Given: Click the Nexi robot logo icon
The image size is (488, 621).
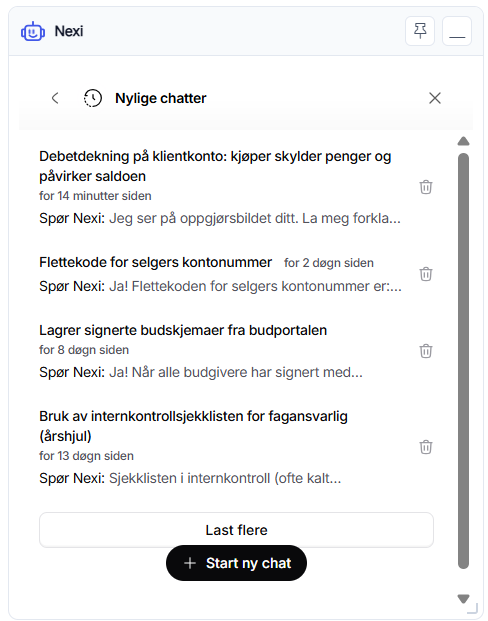Looking at the screenshot, I should click(x=33, y=31).
